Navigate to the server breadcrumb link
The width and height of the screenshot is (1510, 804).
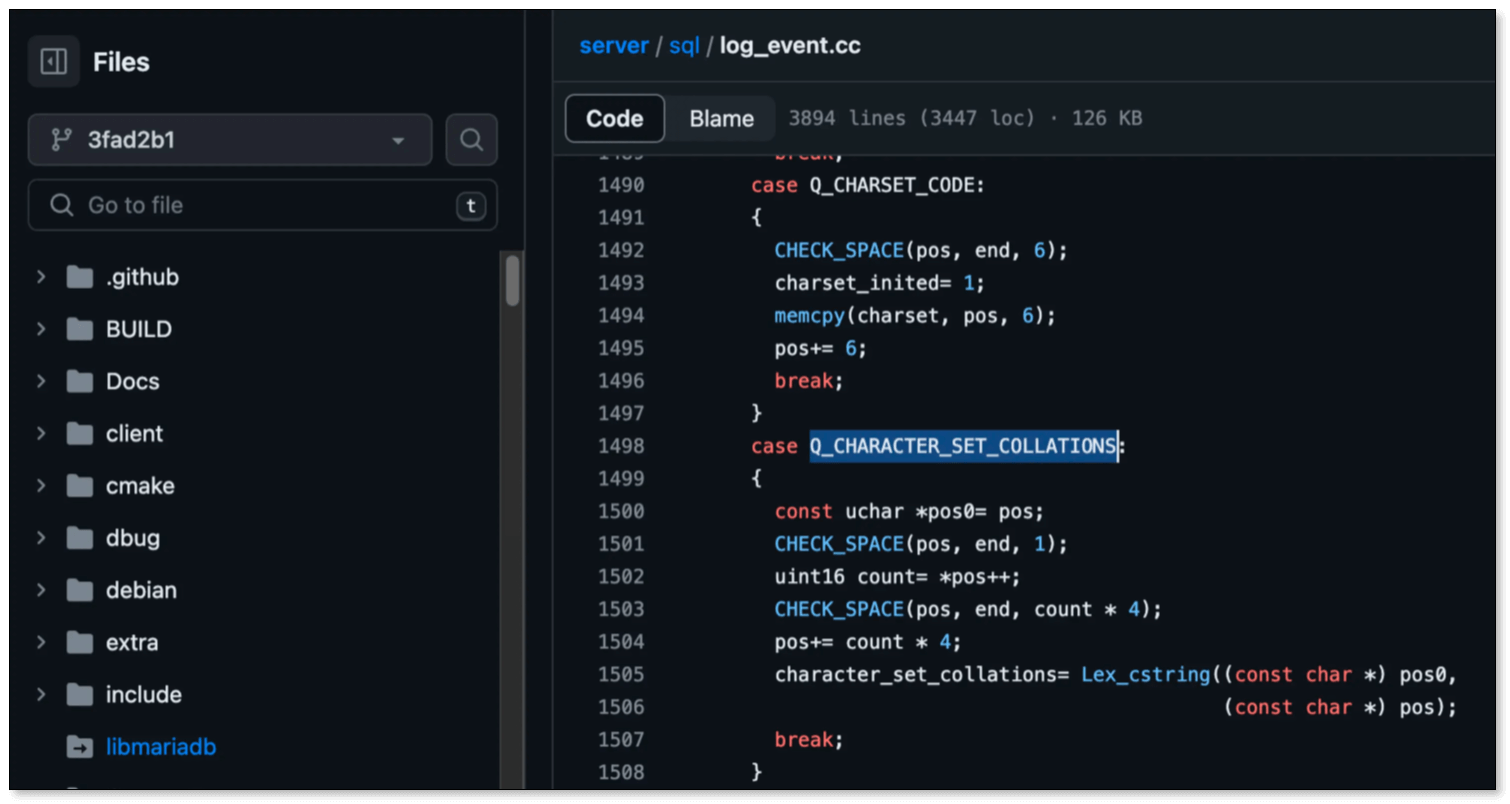point(613,45)
